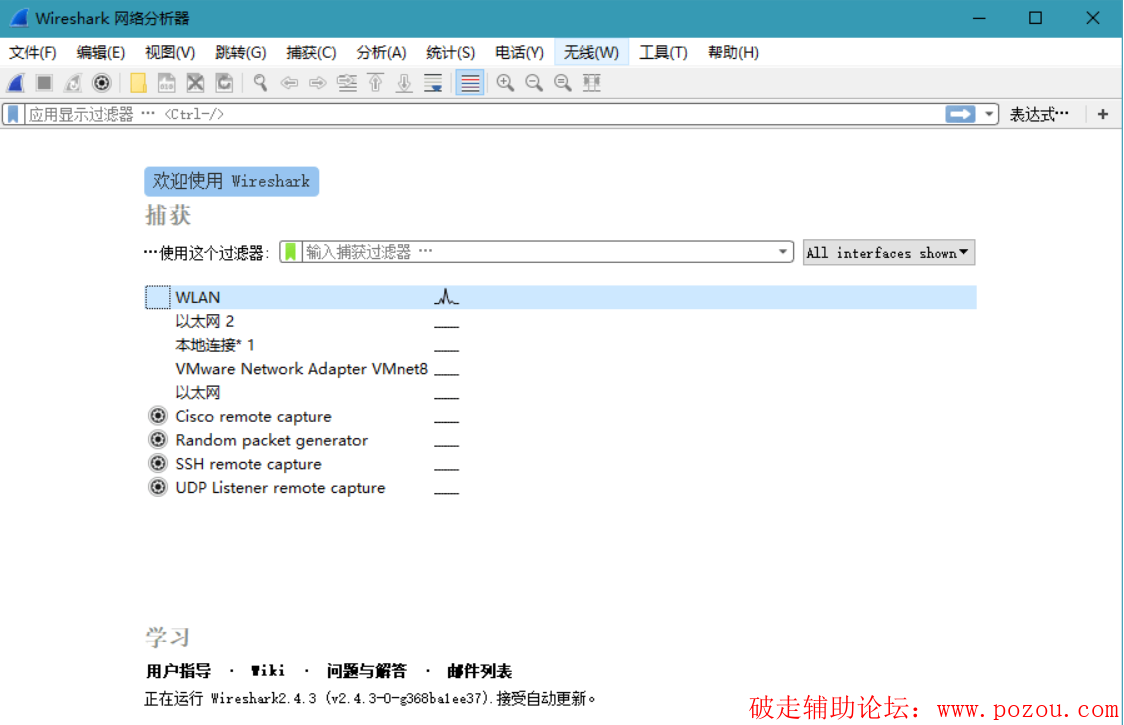Open the 捕获(C) menu
Viewport: 1124px width, 725px height.
(x=311, y=52)
